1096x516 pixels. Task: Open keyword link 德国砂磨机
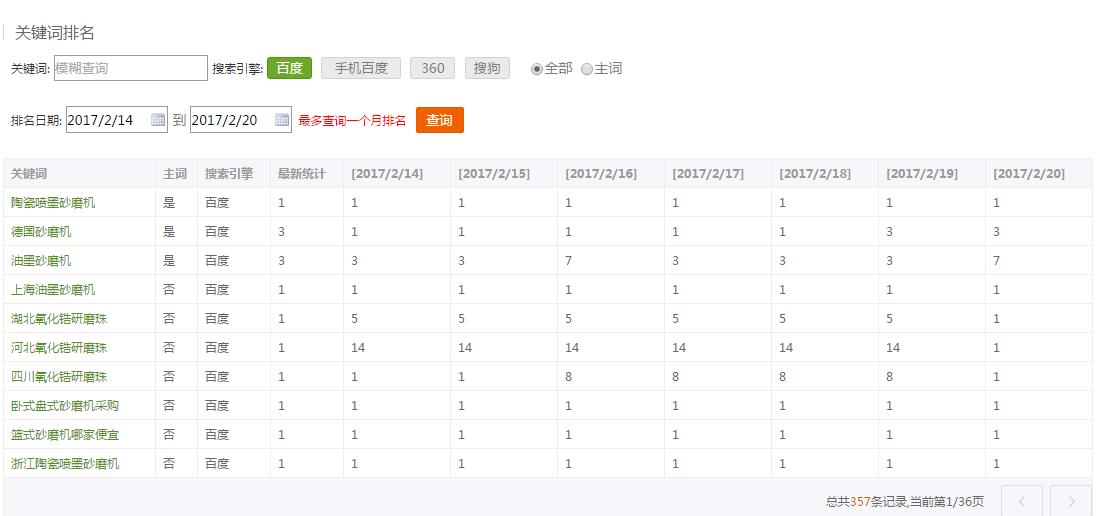pos(41,232)
